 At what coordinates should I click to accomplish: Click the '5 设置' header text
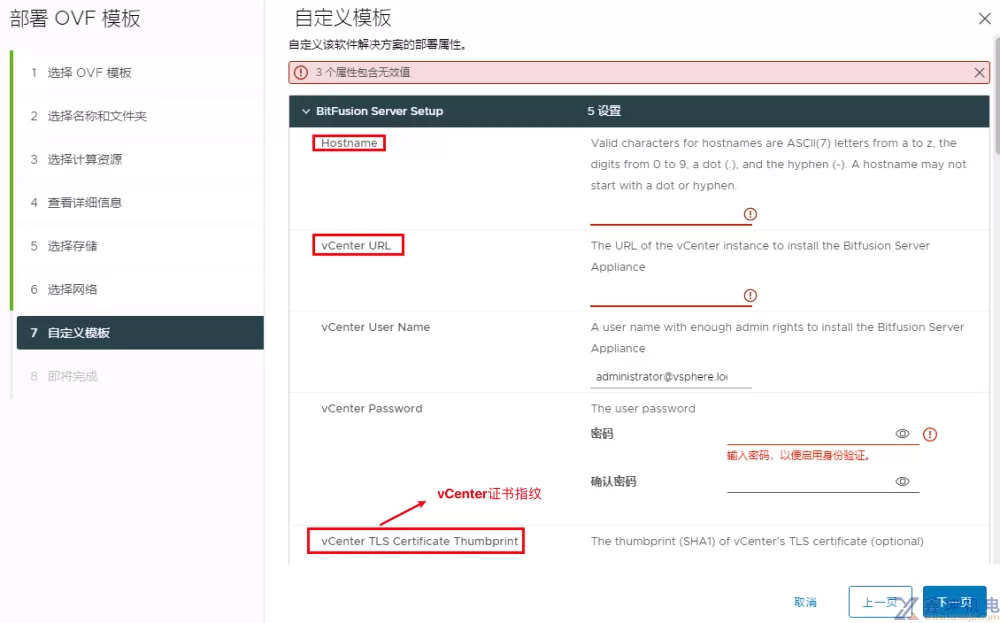(604, 111)
